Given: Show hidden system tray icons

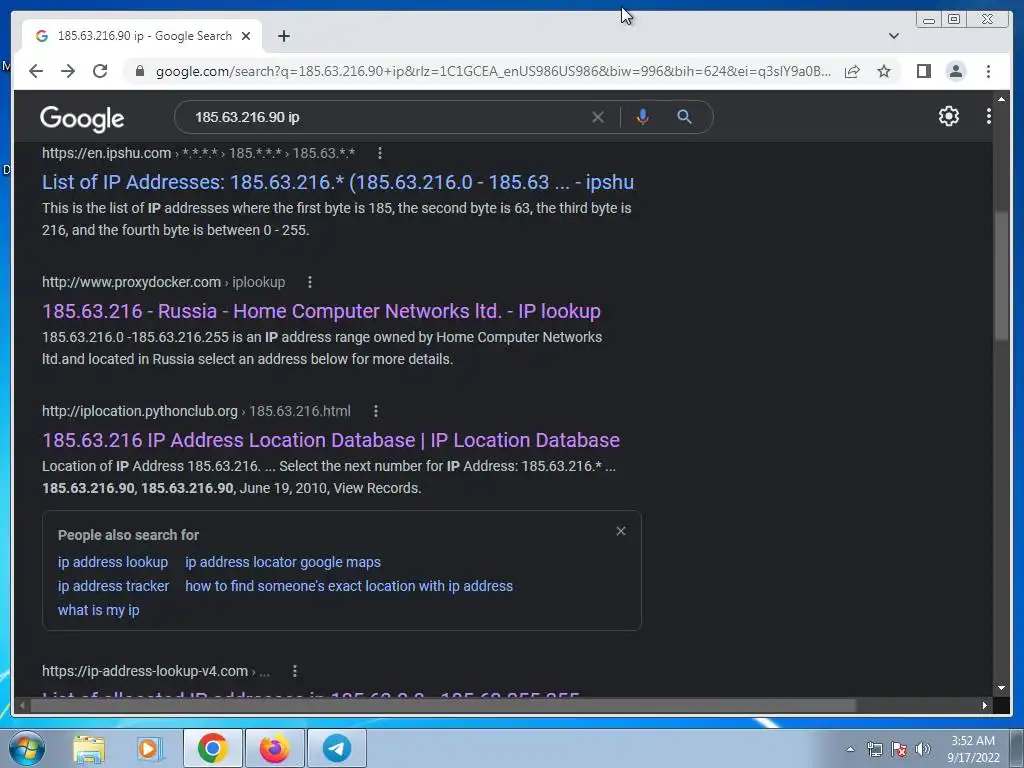Looking at the screenshot, I should pyautogui.click(x=850, y=750).
